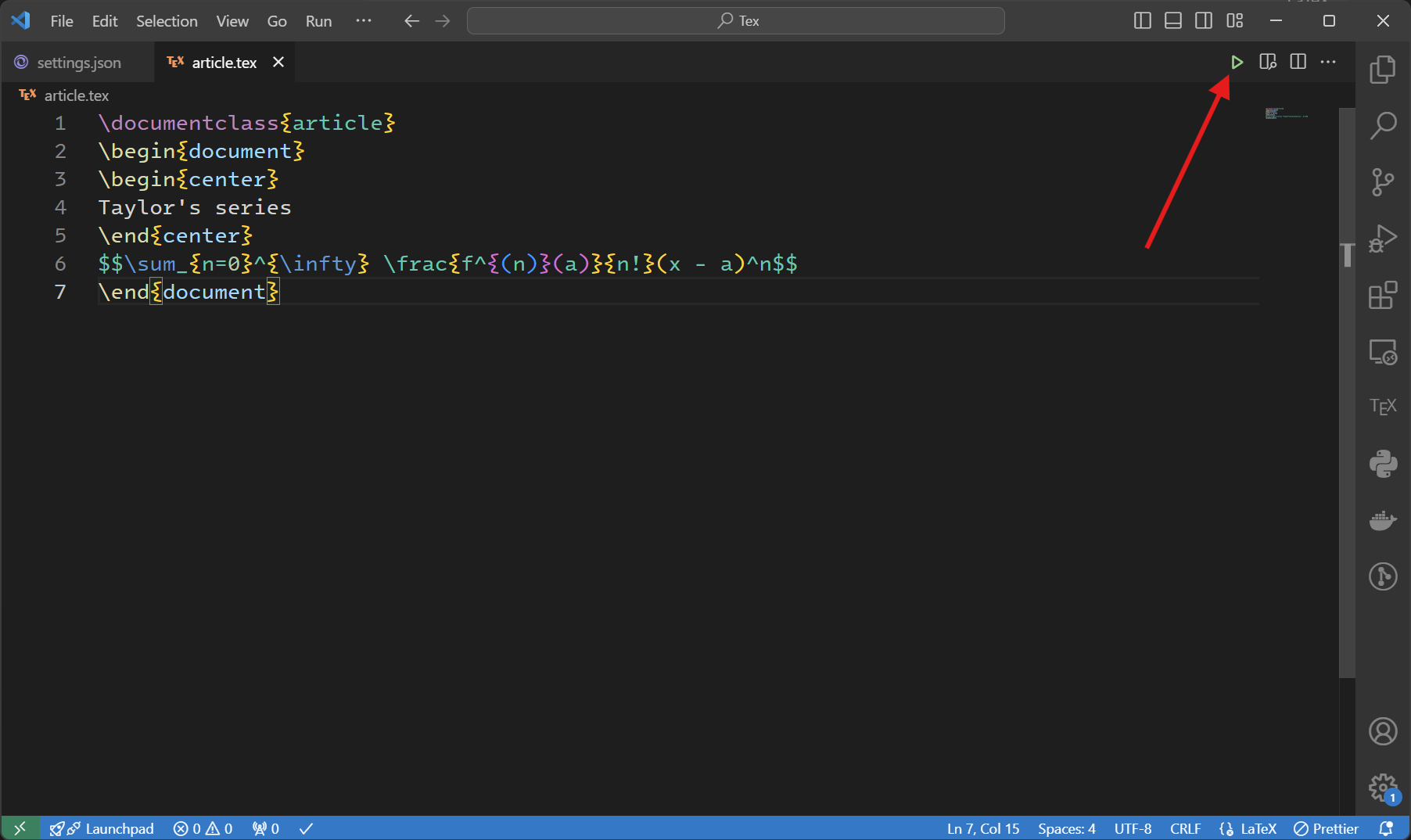Click the Prettier status bar button
Screen dimensions: 1411x840
tap(1326, 828)
